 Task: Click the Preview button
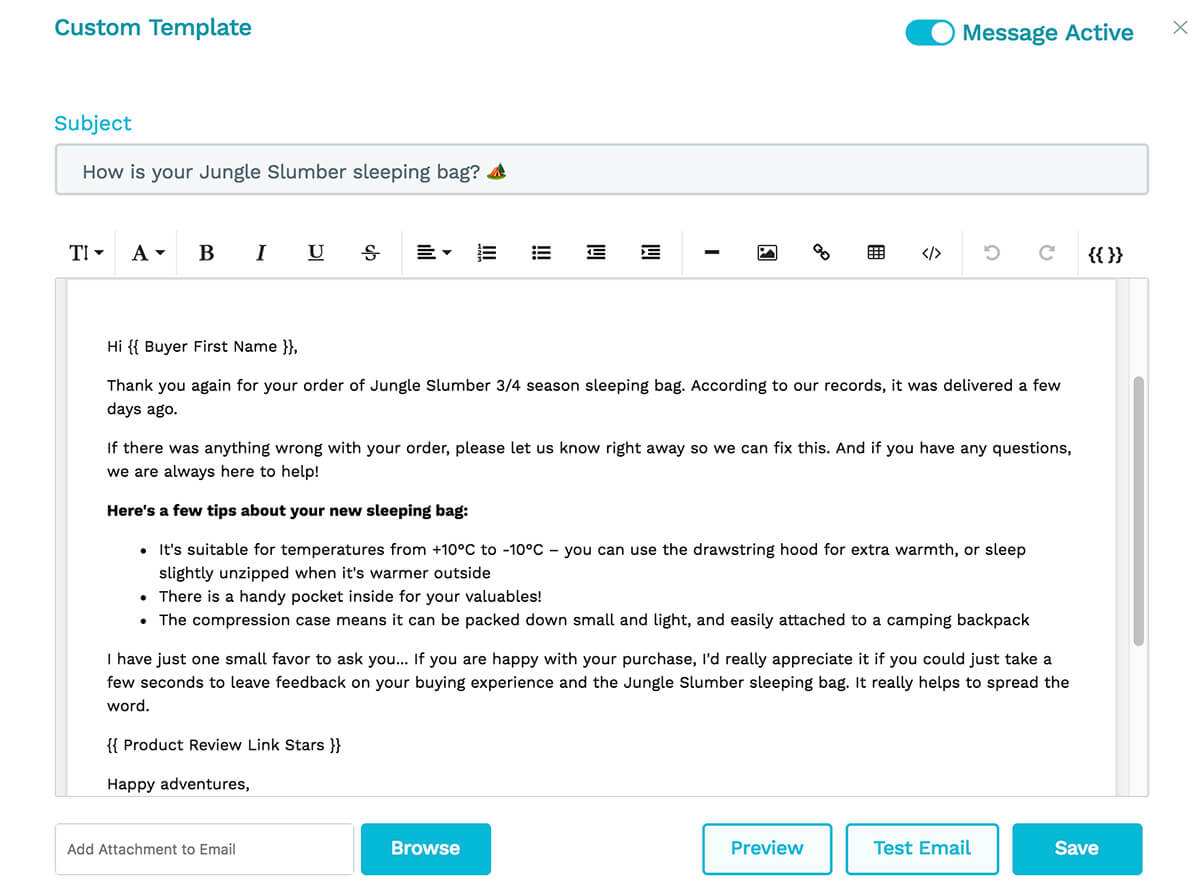click(767, 848)
